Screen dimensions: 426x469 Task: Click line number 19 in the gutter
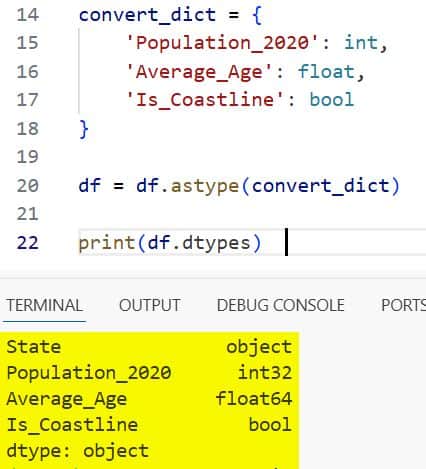pos(28,157)
